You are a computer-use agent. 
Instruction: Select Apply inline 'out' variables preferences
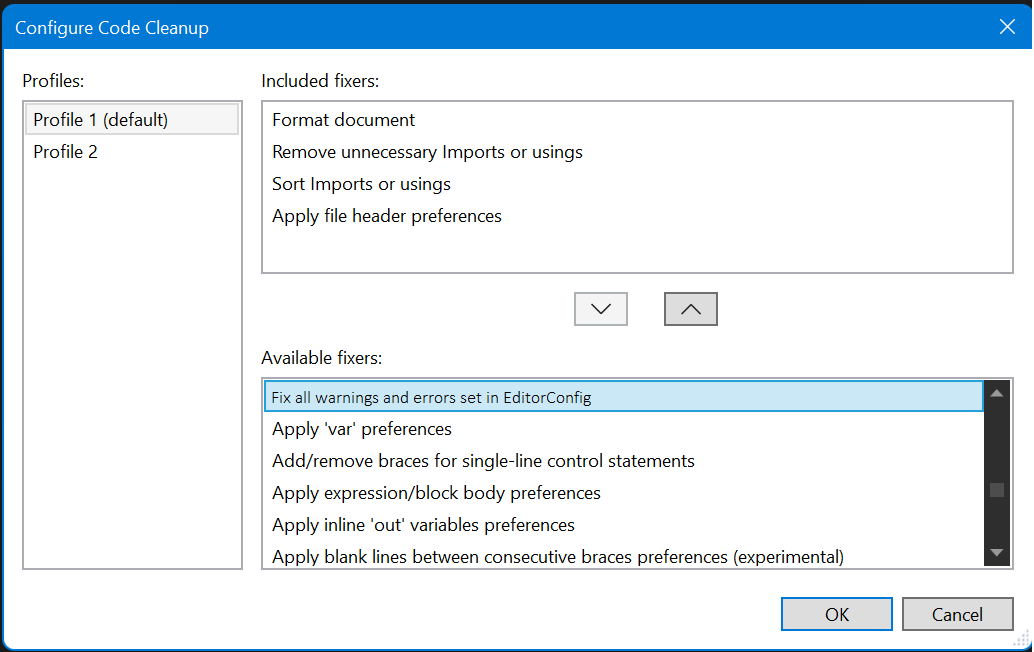422,524
